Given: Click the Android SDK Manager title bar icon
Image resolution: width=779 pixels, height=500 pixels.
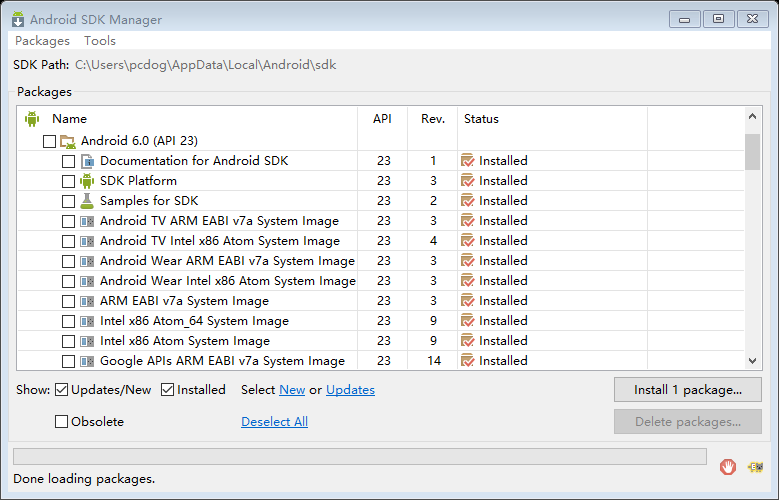Looking at the screenshot, I should 18,19.
